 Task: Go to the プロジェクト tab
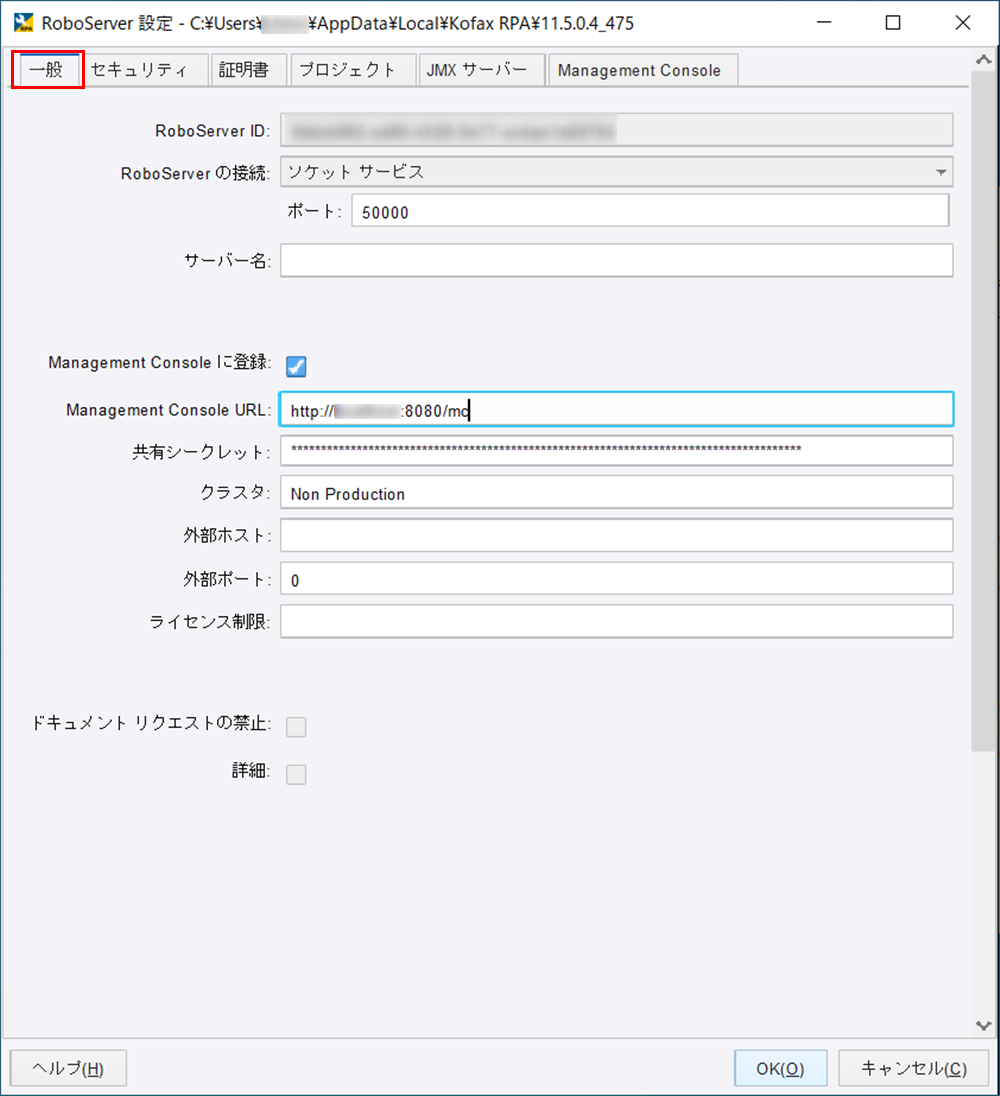pos(353,70)
